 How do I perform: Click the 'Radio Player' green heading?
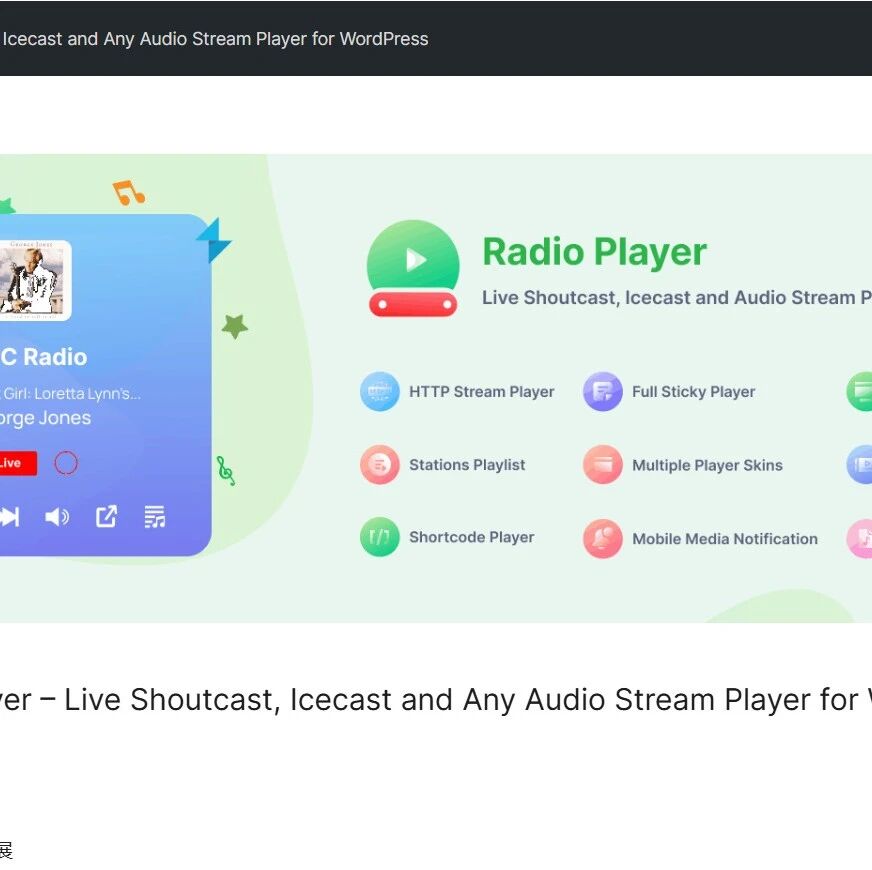[x=594, y=252]
